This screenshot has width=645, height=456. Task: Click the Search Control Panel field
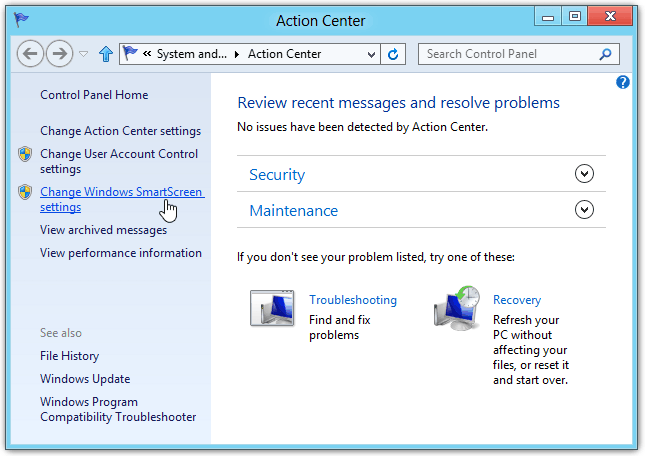[x=518, y=54]
